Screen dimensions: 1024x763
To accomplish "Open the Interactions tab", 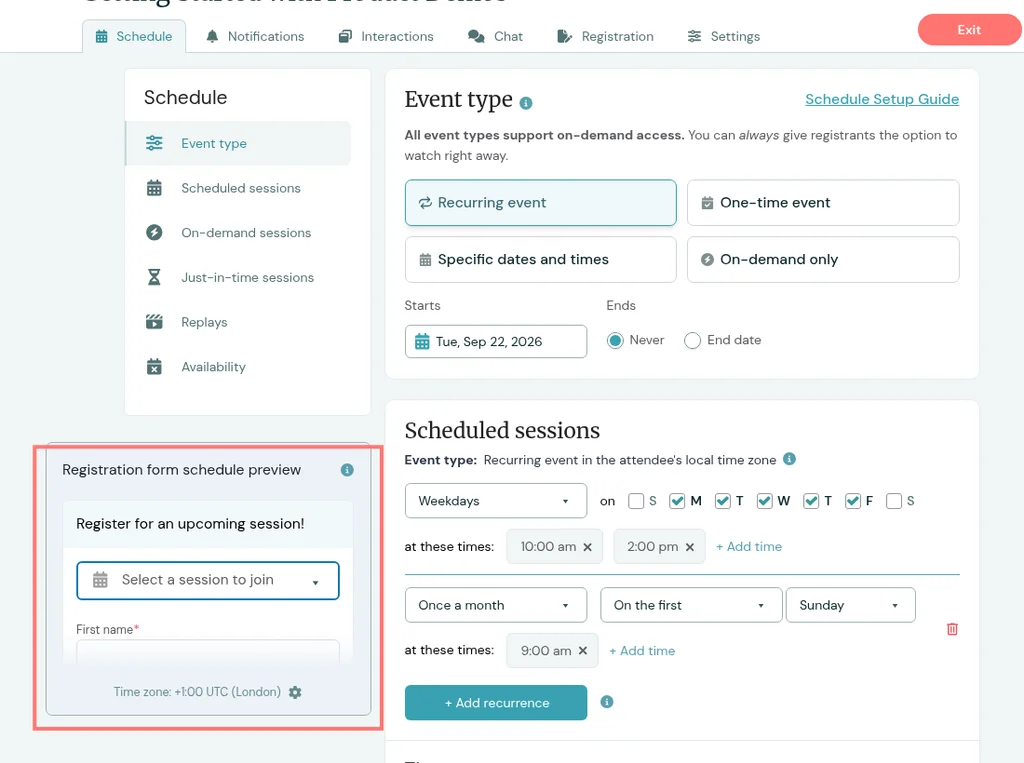I will click(x=386, y=37).
